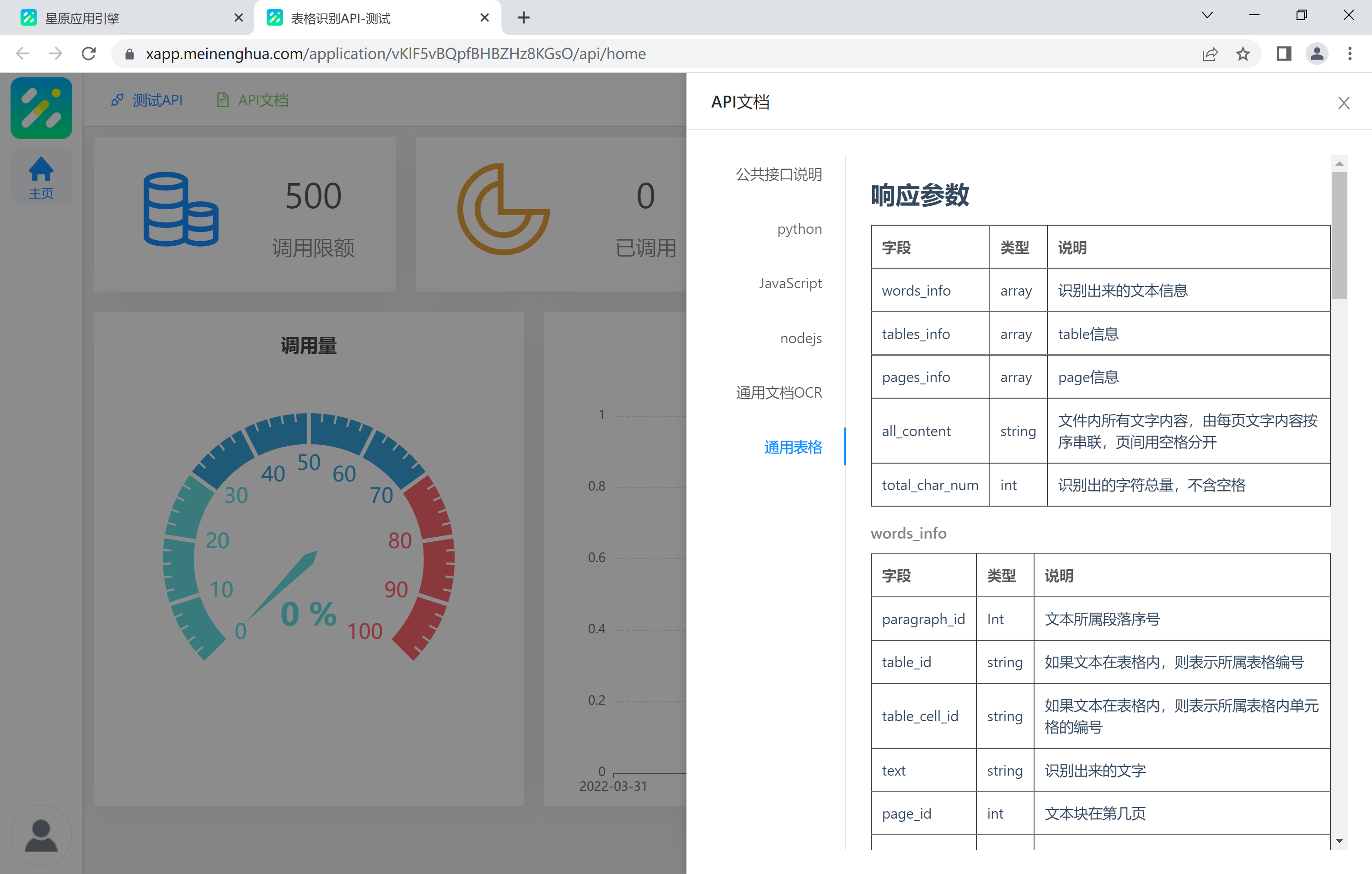Click the user avatar at sidebar bottom
1372x874 pixels.
point(41,835)
